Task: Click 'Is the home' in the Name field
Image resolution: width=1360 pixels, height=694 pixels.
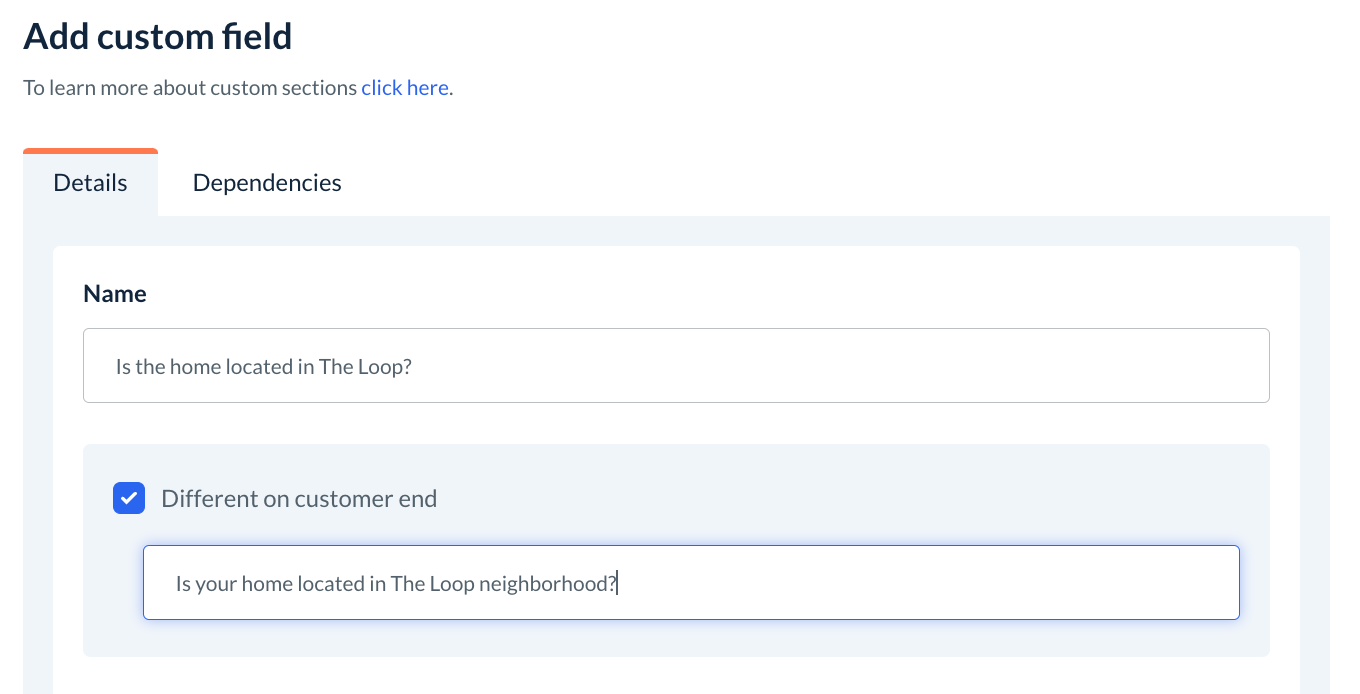Action: point(163,367)
